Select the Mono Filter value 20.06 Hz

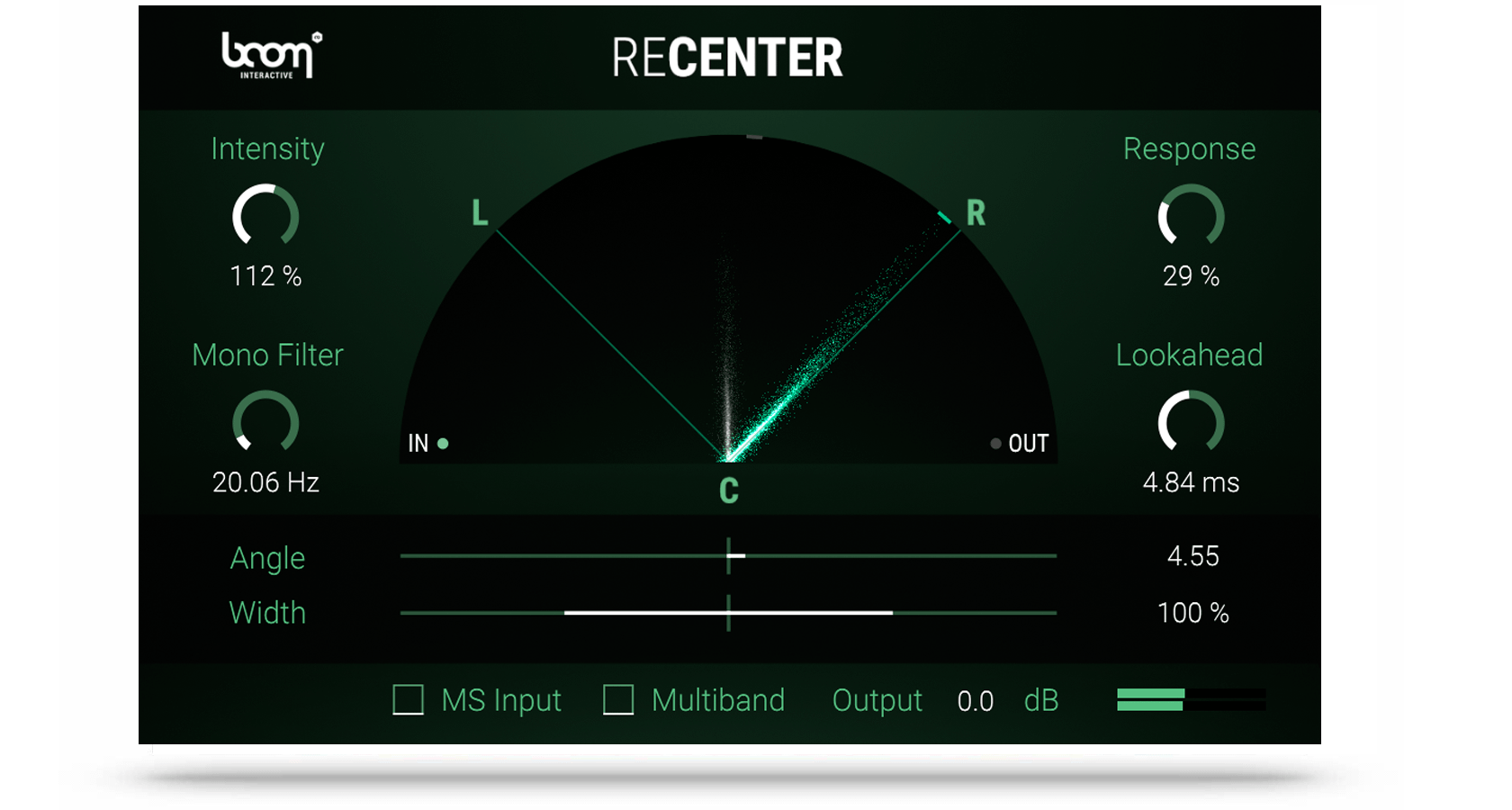(265, 482)
